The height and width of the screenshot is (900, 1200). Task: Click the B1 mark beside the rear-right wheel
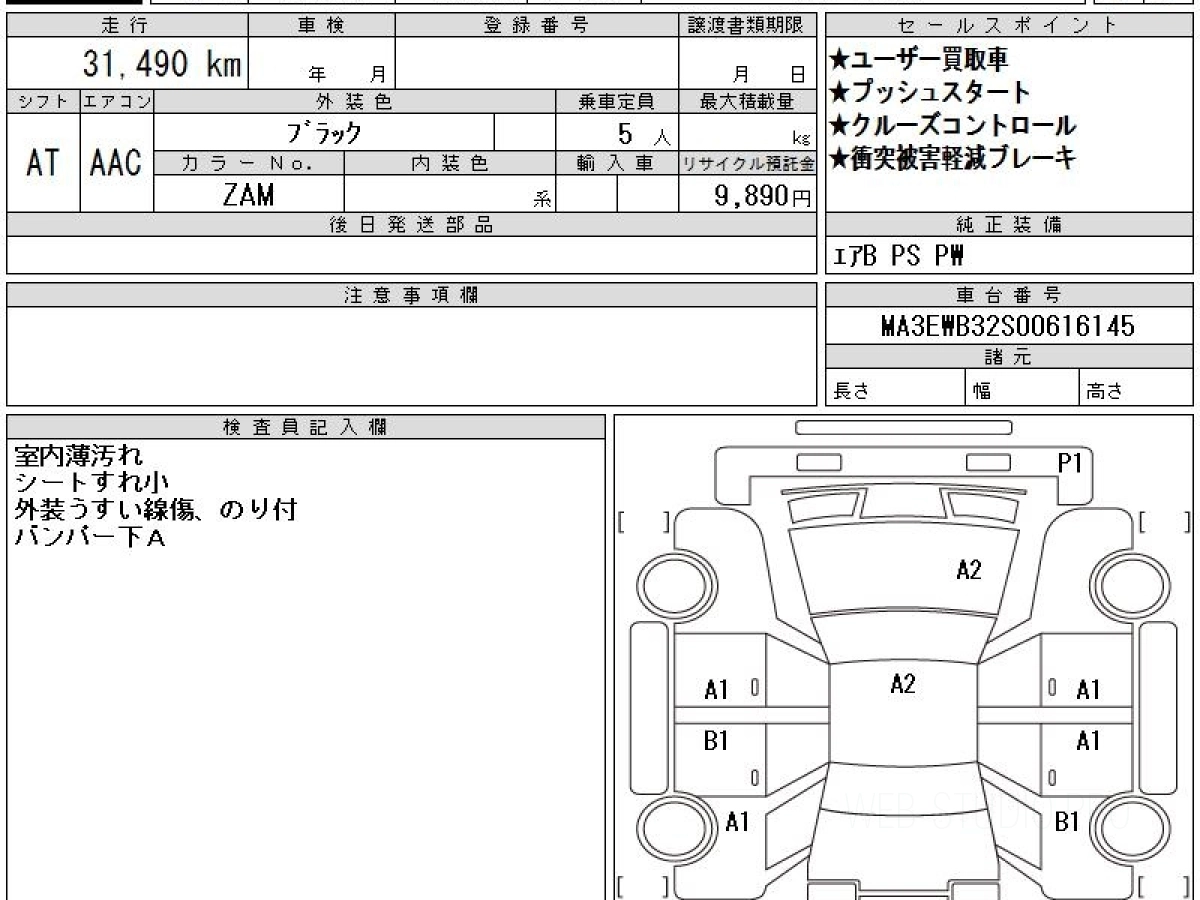[1067, 821]
